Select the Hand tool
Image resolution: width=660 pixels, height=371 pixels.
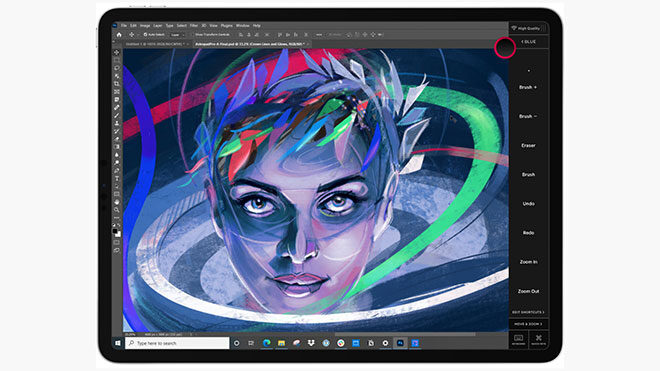click(x=117, y=202)
